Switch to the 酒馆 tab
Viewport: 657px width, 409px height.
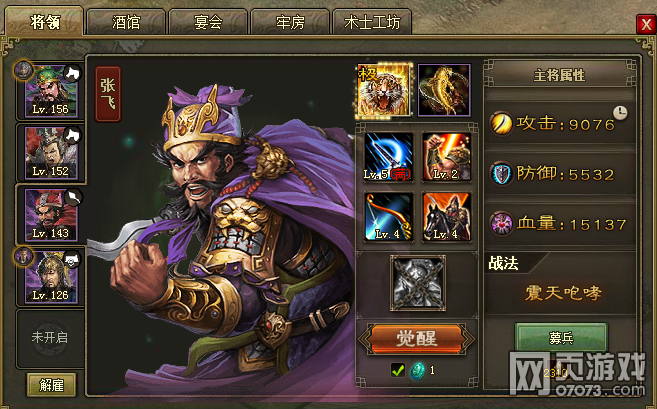coord(126,22)
